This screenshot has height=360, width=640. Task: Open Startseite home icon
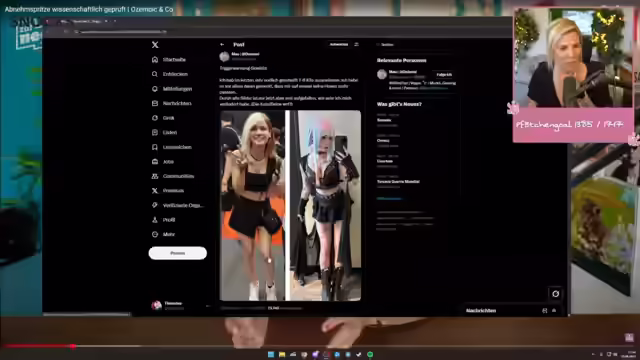coord(155,60)
